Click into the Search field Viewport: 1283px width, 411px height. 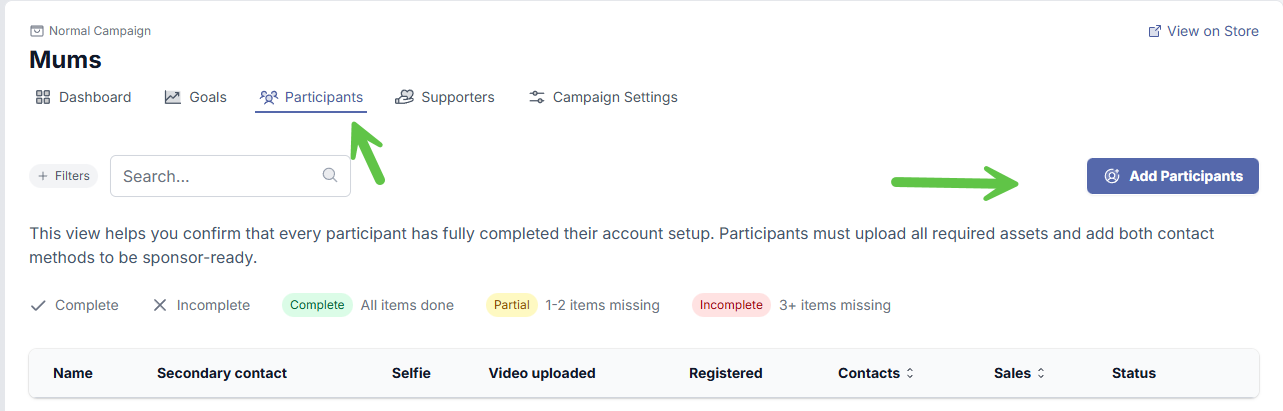[220, 176]
